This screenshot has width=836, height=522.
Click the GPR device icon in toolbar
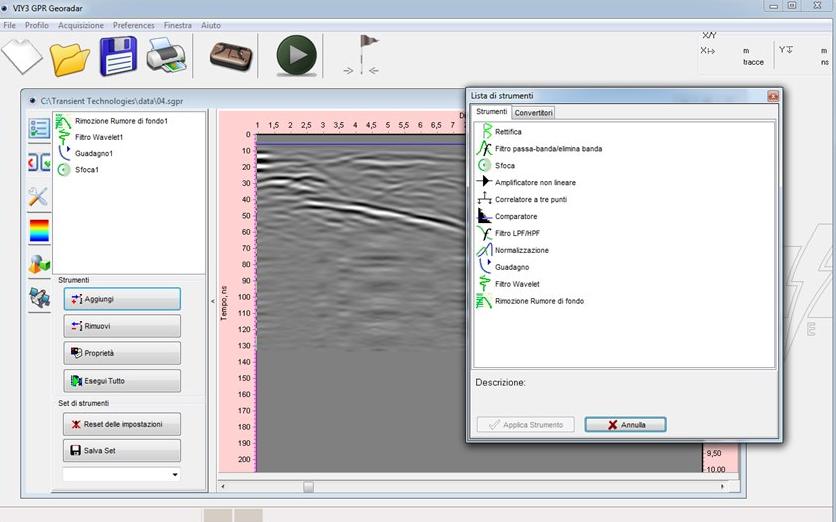tap(231, 55)
